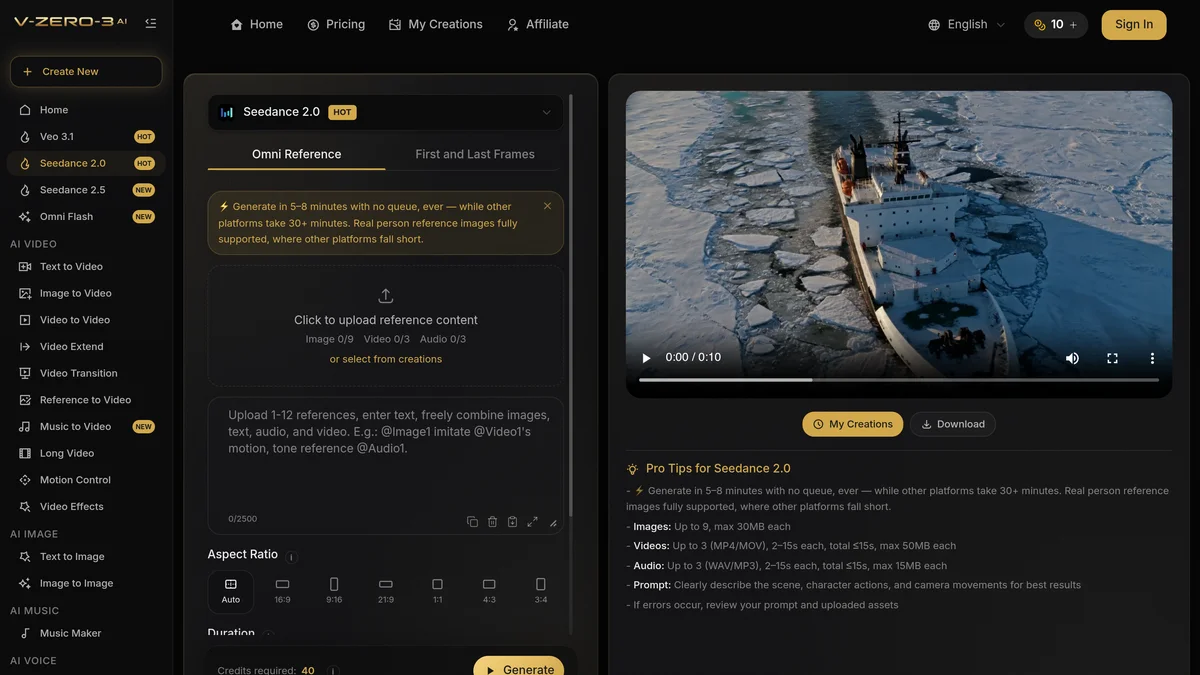Open Veo 3.1 in the sidebar

pyautogui.click(x=86, y=136)
